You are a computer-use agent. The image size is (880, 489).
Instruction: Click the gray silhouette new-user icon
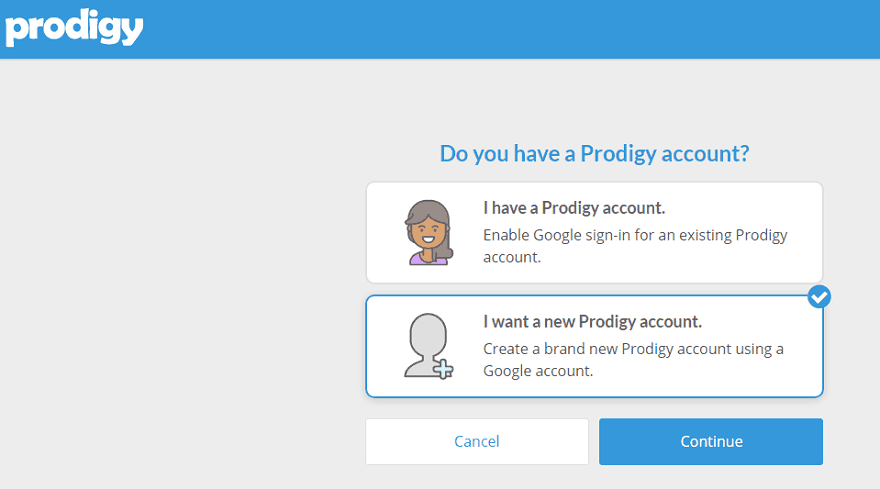[x=427, y=346]
